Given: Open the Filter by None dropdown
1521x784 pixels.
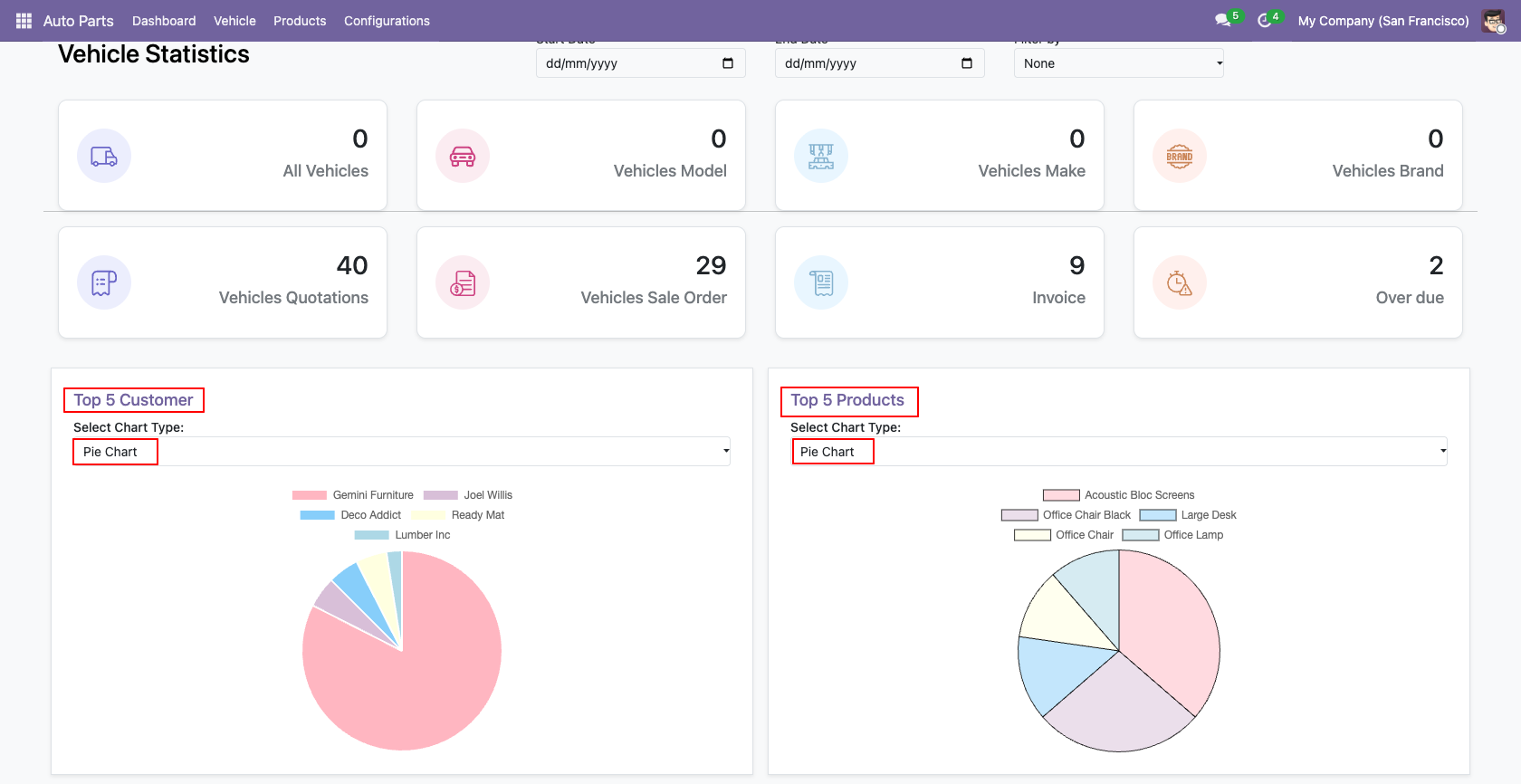Looking at the screenshot, I should click(1119, 63).
